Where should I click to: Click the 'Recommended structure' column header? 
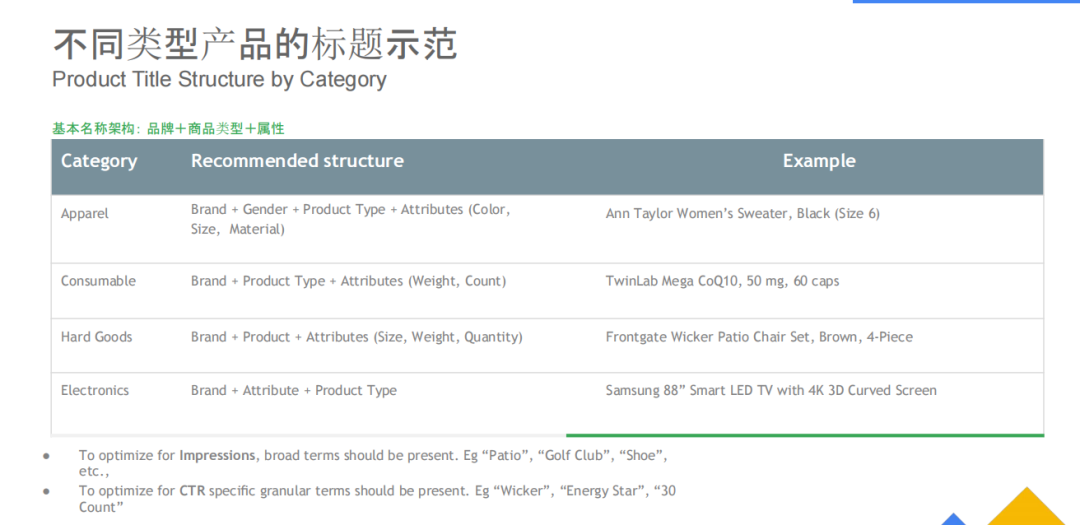click(297, 161)
